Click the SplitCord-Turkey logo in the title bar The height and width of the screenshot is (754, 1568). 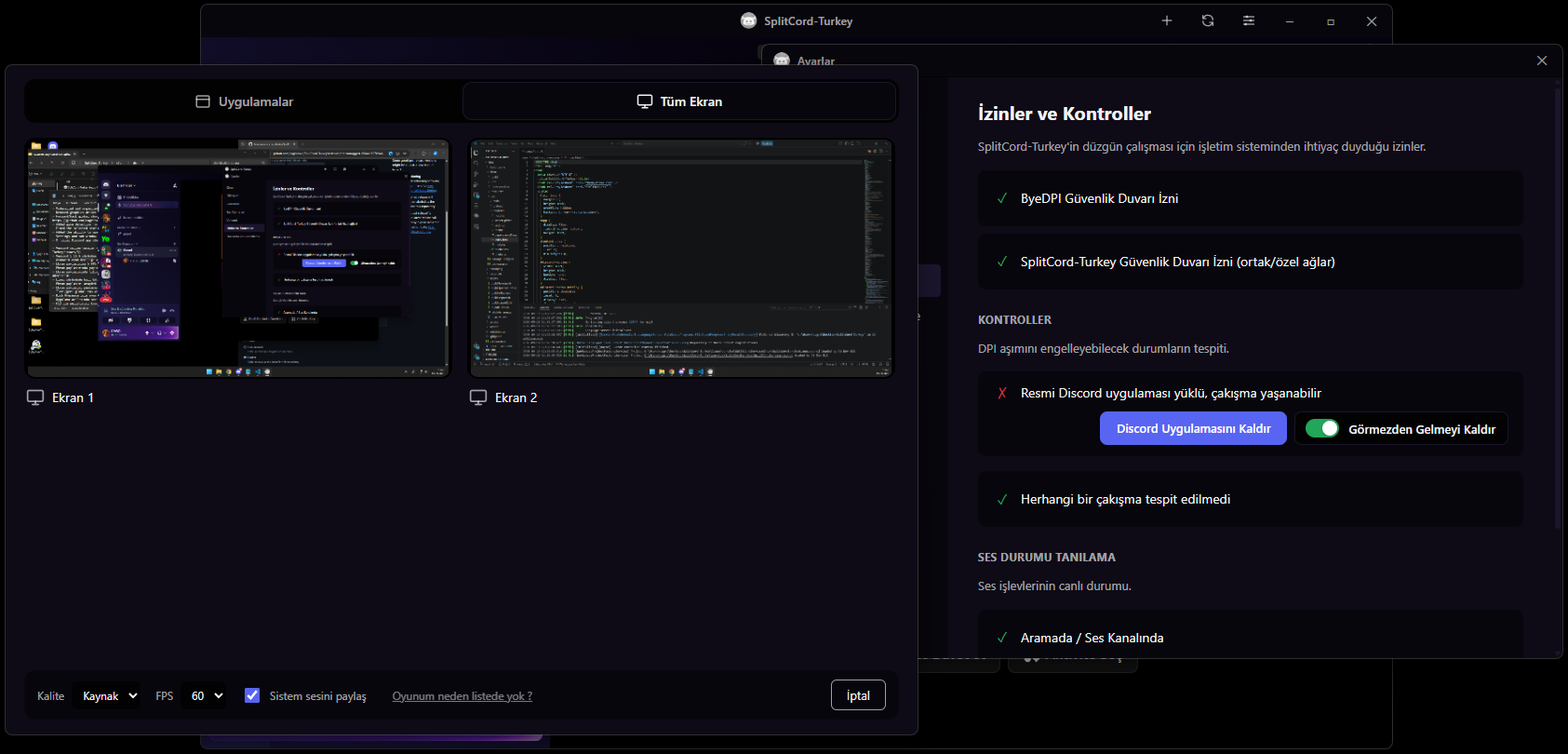tap(749, 20)
